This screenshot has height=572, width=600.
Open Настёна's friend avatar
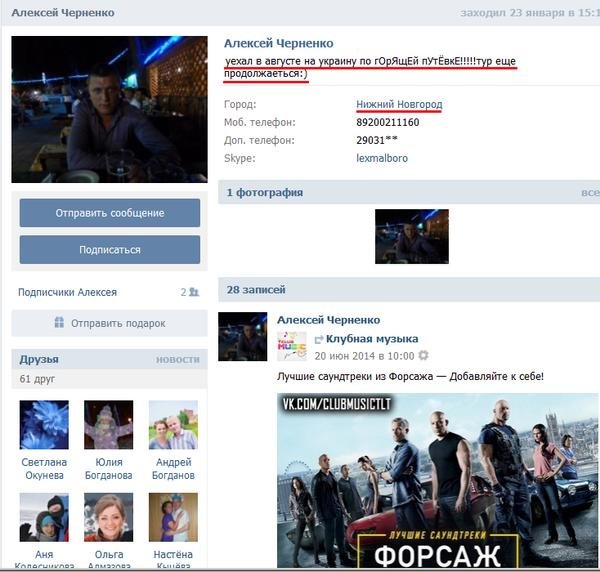(173, 517)
